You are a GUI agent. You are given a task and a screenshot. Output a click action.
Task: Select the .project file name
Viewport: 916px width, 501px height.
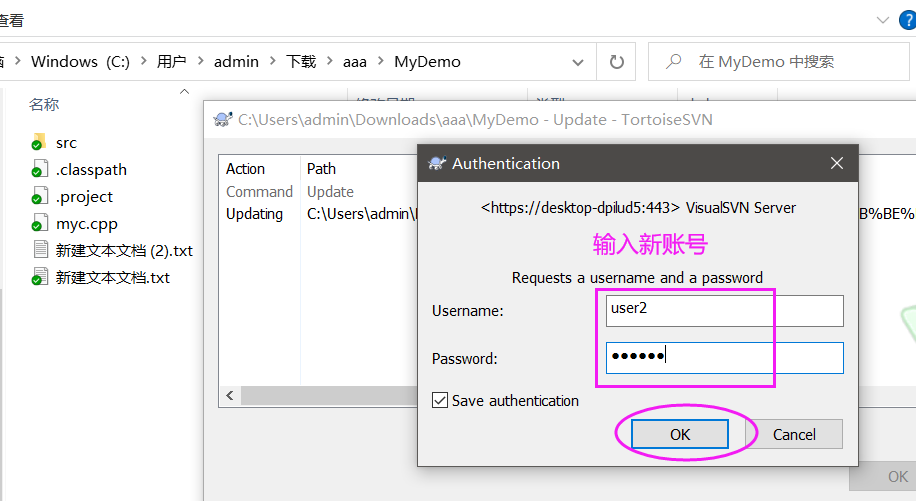pyautogui.click(x=84, y=197)
